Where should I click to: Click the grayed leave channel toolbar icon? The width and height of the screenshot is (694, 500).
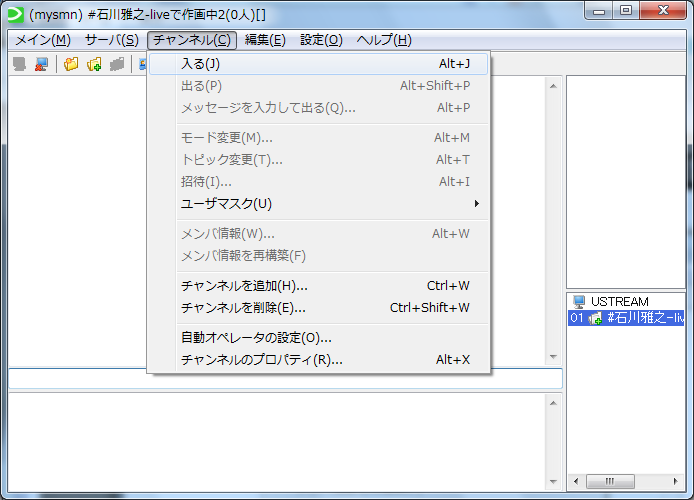[x=117, y=64]
